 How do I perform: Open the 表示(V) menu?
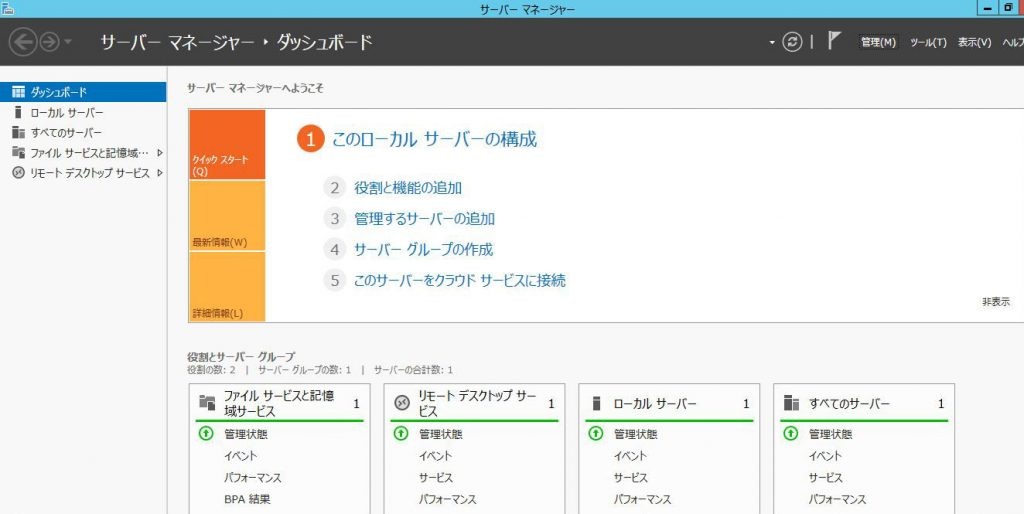pos(974,42)
